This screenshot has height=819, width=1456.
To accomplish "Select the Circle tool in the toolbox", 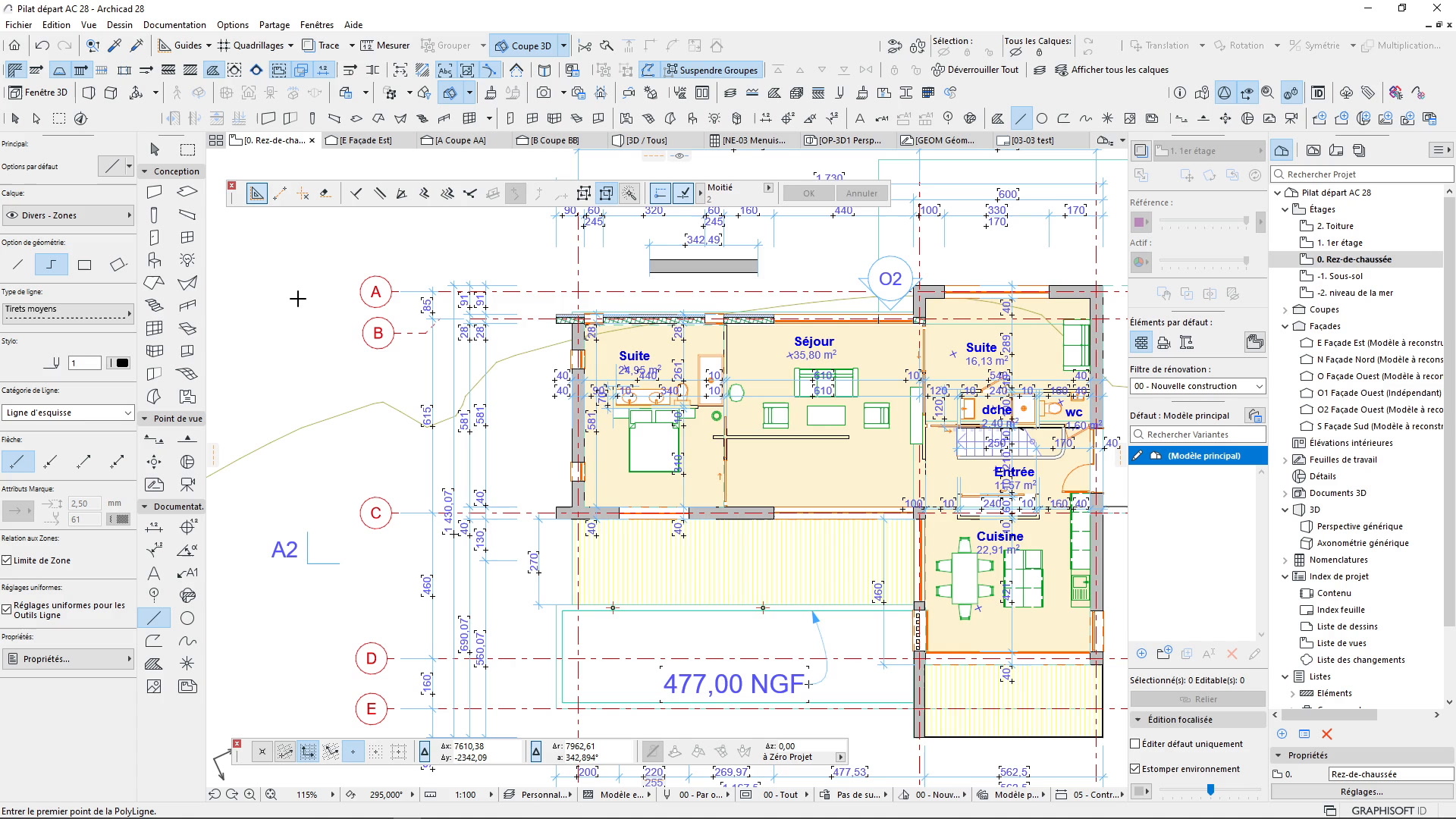I will [x=187, y=618].
